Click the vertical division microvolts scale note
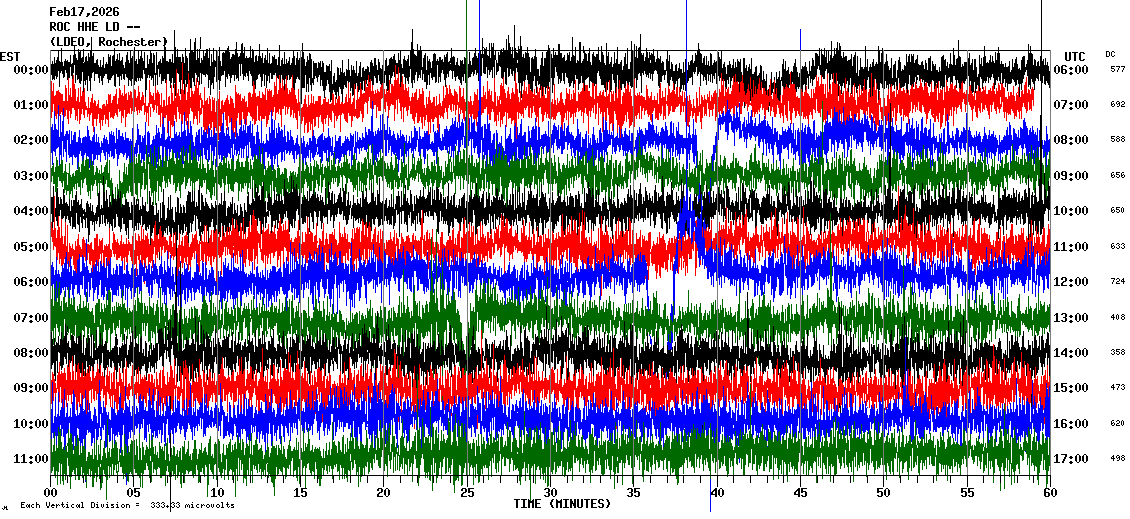This screenshot has width=1130, height=519. click(x=126, y=505)
